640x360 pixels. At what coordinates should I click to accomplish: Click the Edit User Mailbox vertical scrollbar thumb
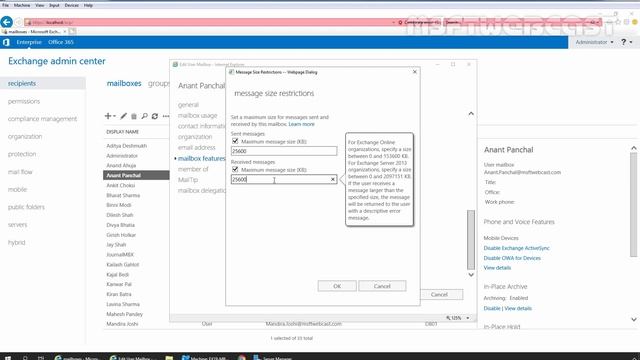tap(471, 240)
